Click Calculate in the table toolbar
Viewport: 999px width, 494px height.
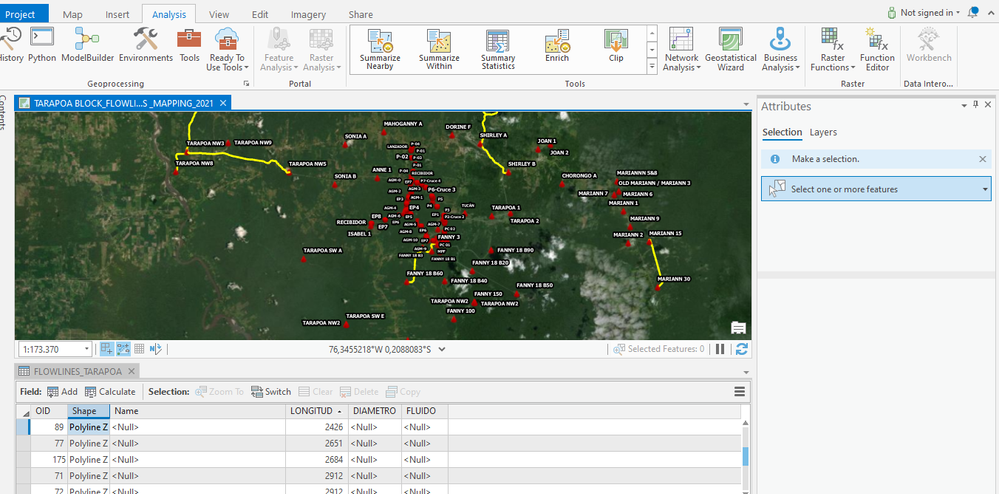click(x=109, y=392)
